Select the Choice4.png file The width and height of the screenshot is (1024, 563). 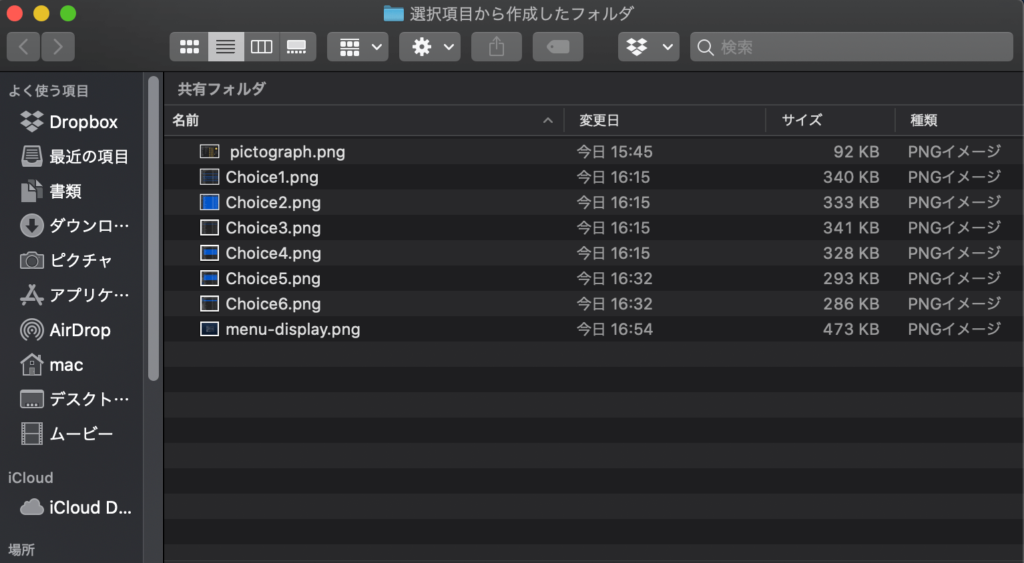click(x=594, y=253)
